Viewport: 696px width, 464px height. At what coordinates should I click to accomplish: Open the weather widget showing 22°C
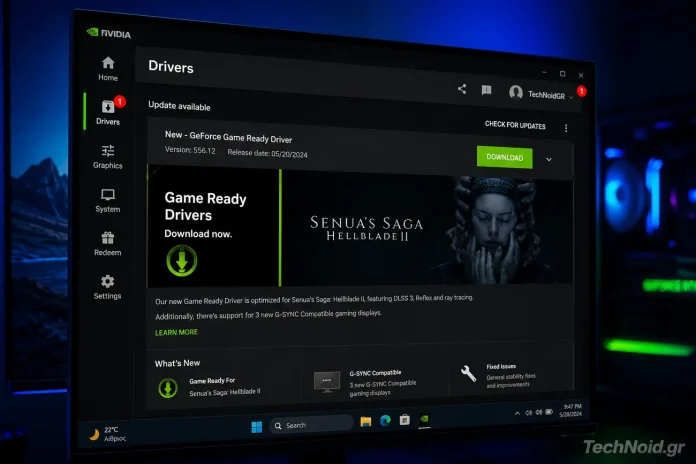click(107, 434)
